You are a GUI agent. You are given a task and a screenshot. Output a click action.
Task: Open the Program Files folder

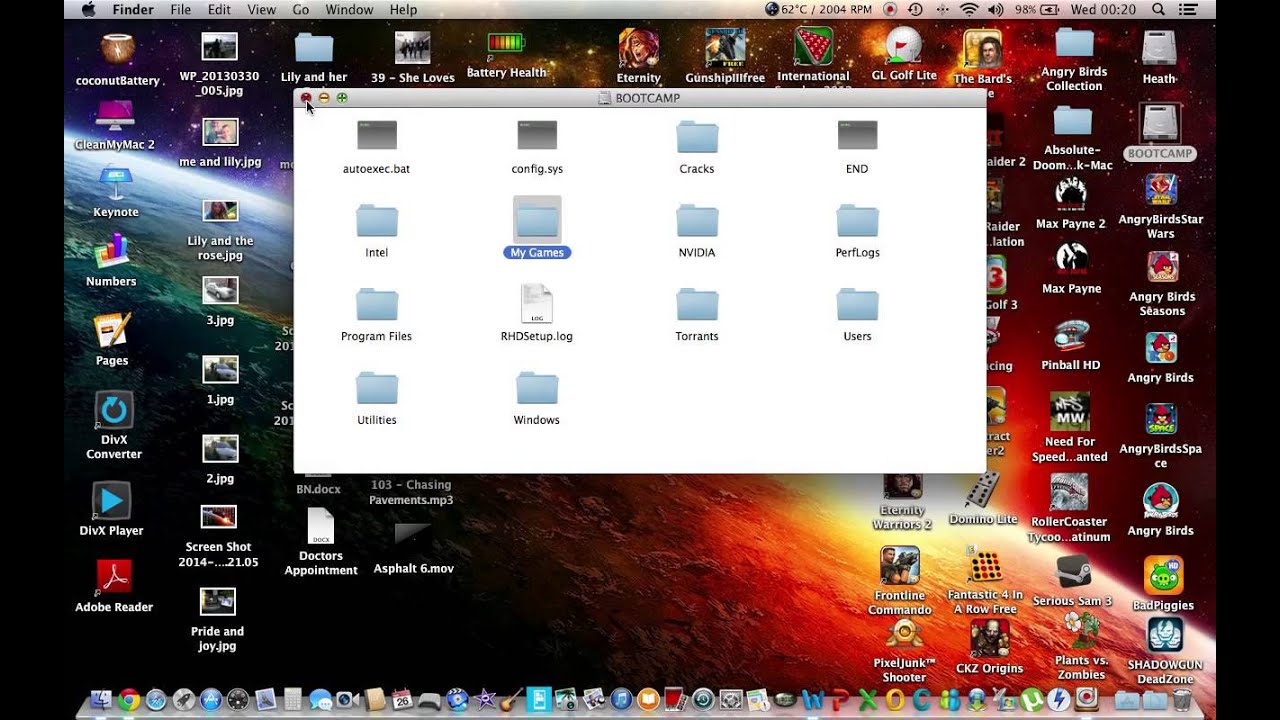[377, 304]
